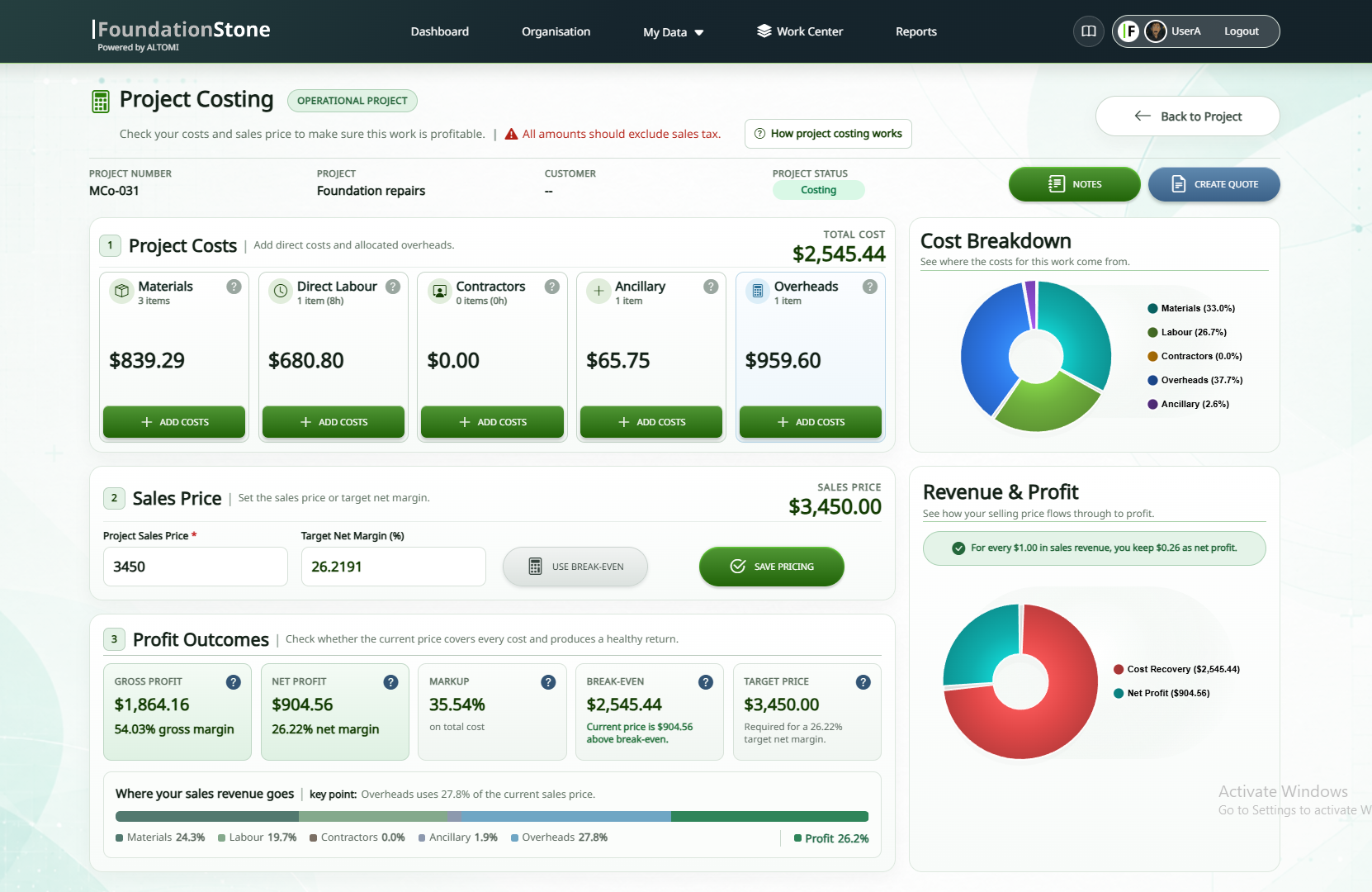Image resolution: width=1372 pixels, height=892 pixels.
Task: Add costs to Direct Labour
Action: pyautogui.click(x=334, y=422)
